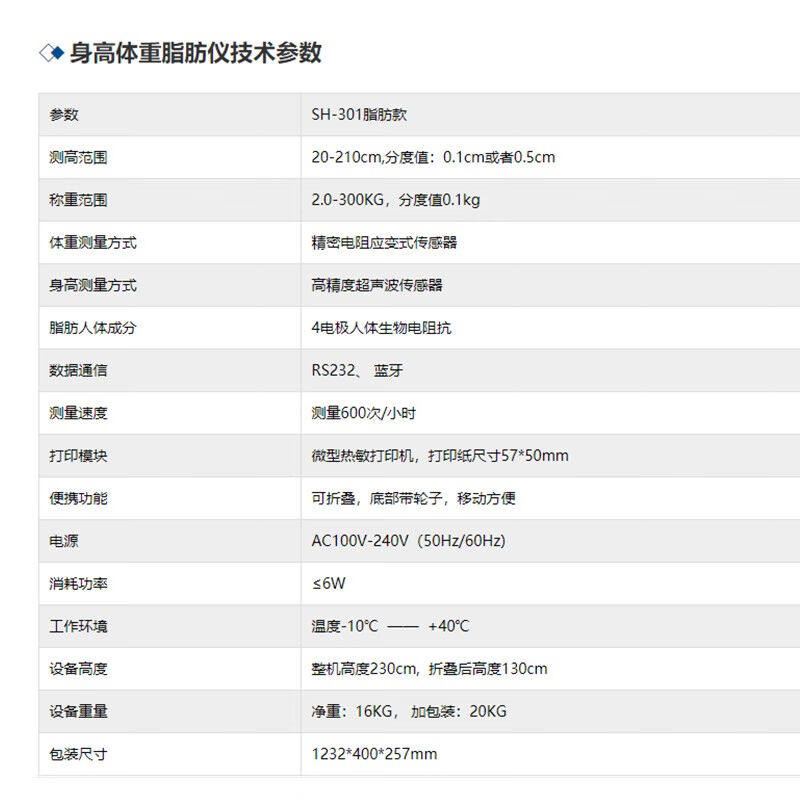Viewport: 800px width, 800px height.
Task: Select the value AC100V-240V（50Hz/60Hz)
Action: point(409,541)
